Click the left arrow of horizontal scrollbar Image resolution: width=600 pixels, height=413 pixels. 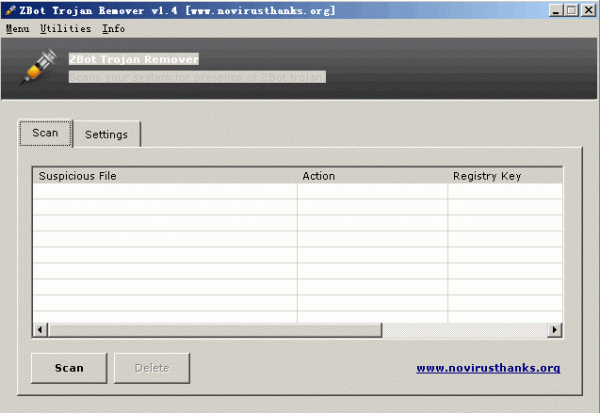point(40,330)
